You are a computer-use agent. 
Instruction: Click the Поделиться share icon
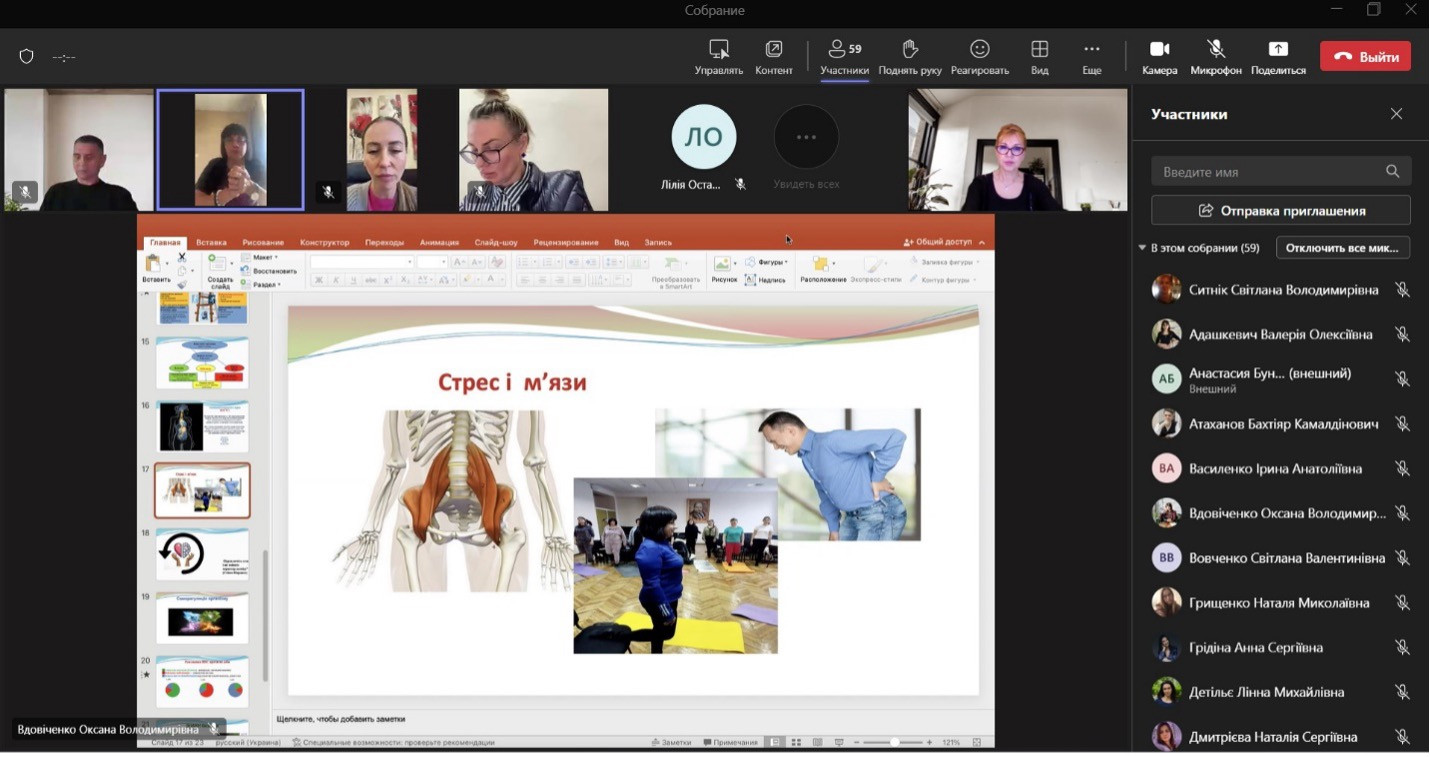[1277, 49]
